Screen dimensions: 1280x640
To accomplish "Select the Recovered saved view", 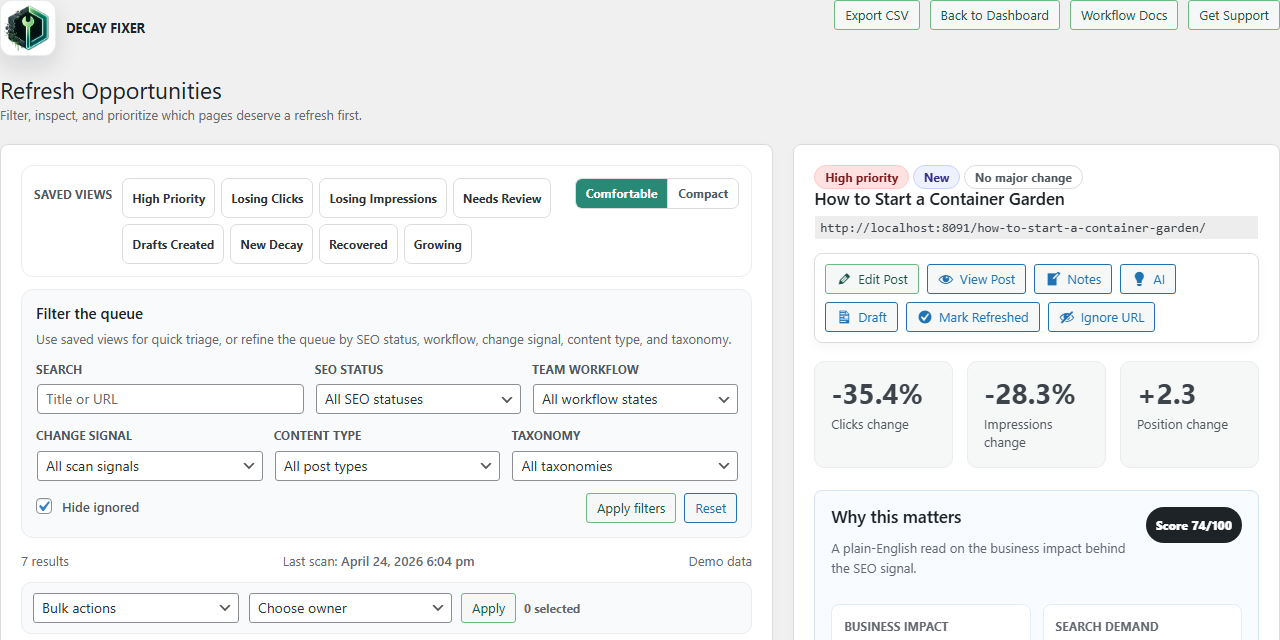I will pos(358,245).
